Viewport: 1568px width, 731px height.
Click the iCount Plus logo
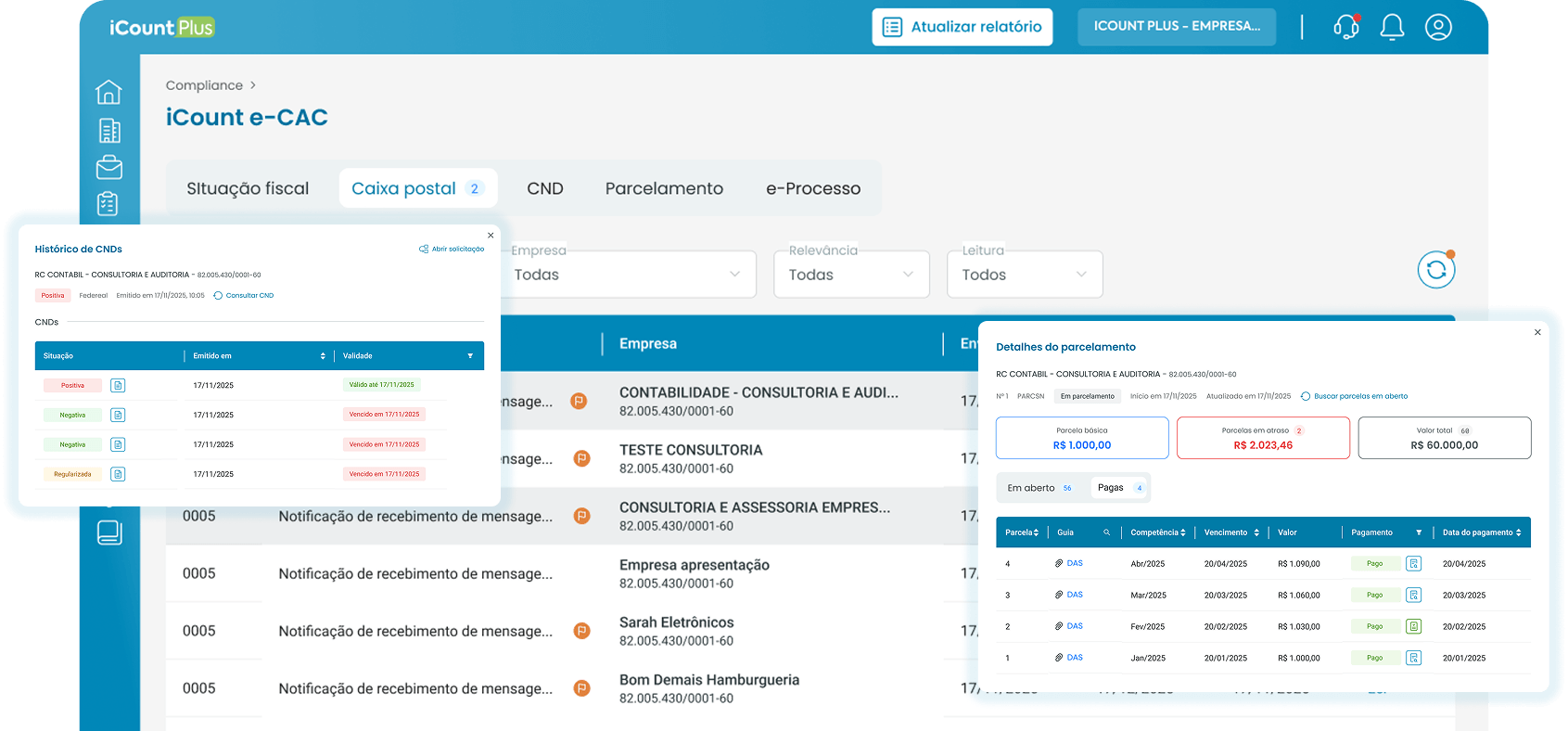click(x=161, y=28)
